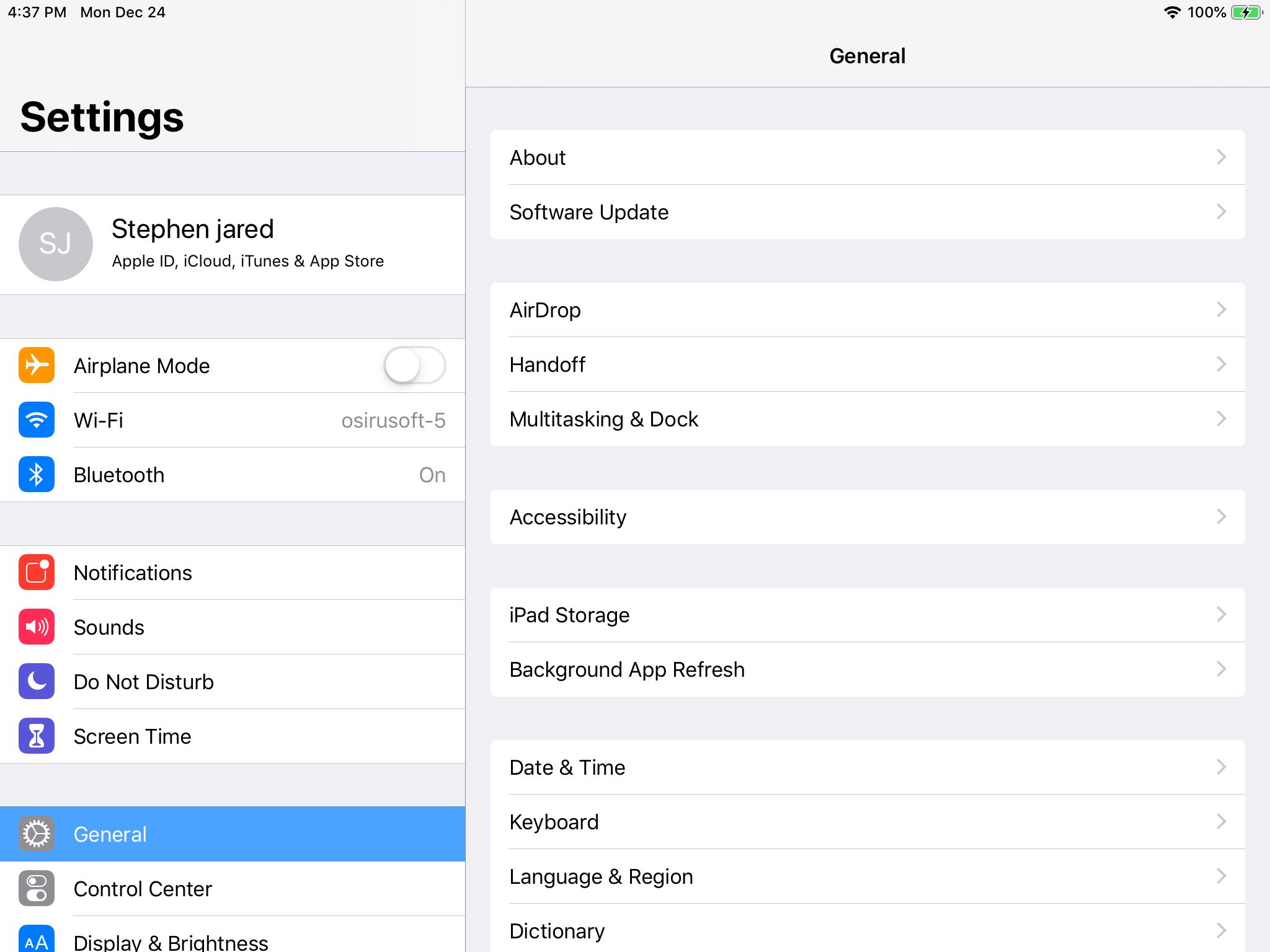Tap the Mon Dec 24 date
1270x952 pixels.
[123, 12]
